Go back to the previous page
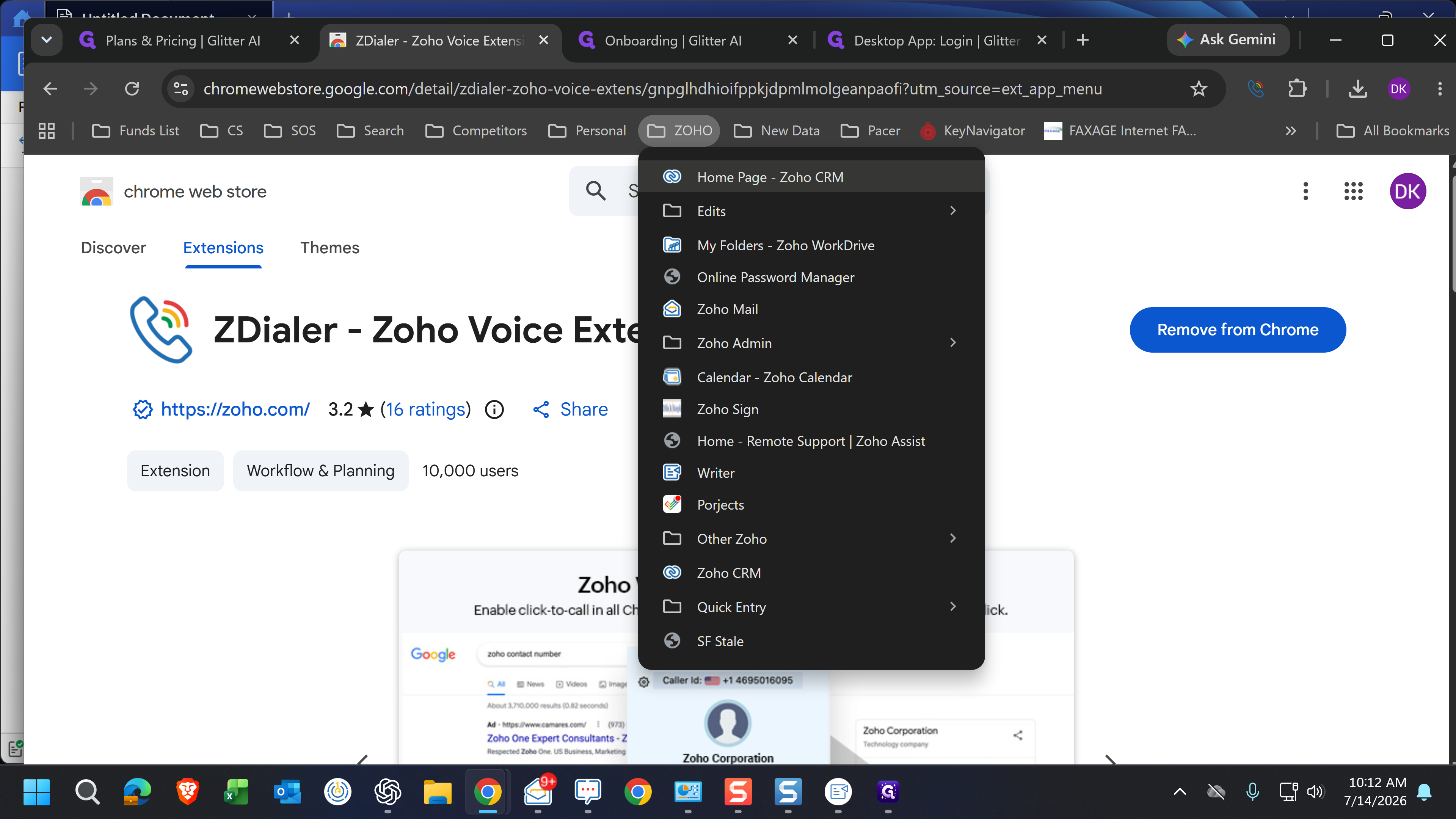The height and width of the screenshot is (819, 1456). pos(50,89)
